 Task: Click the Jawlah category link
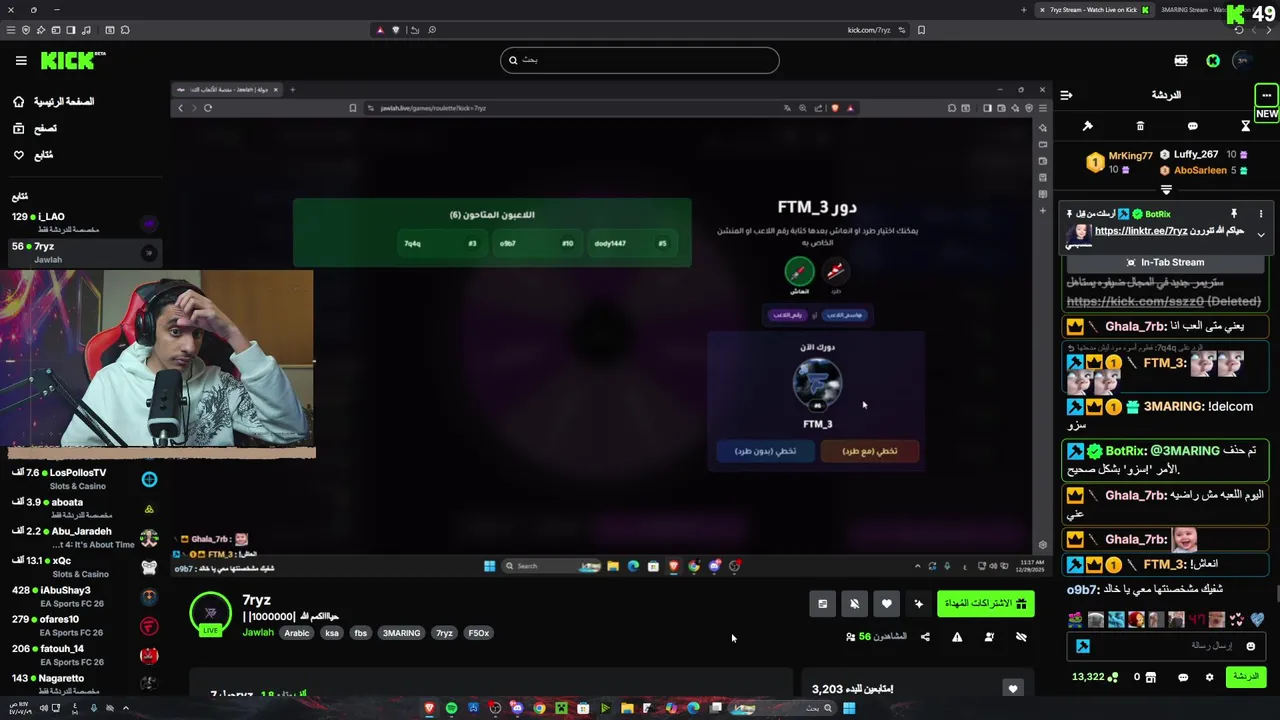[x=257, y=633]
